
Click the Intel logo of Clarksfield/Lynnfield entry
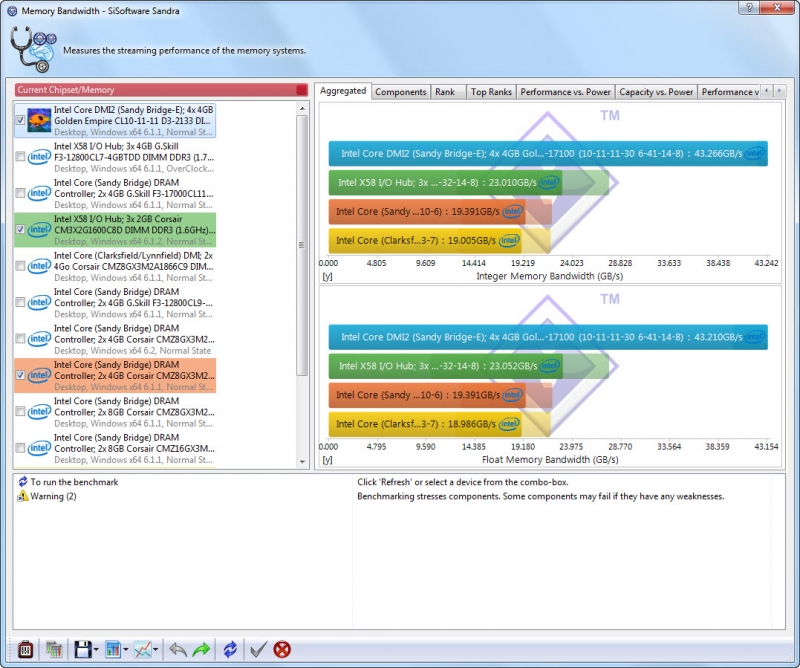tap(39, 266)
